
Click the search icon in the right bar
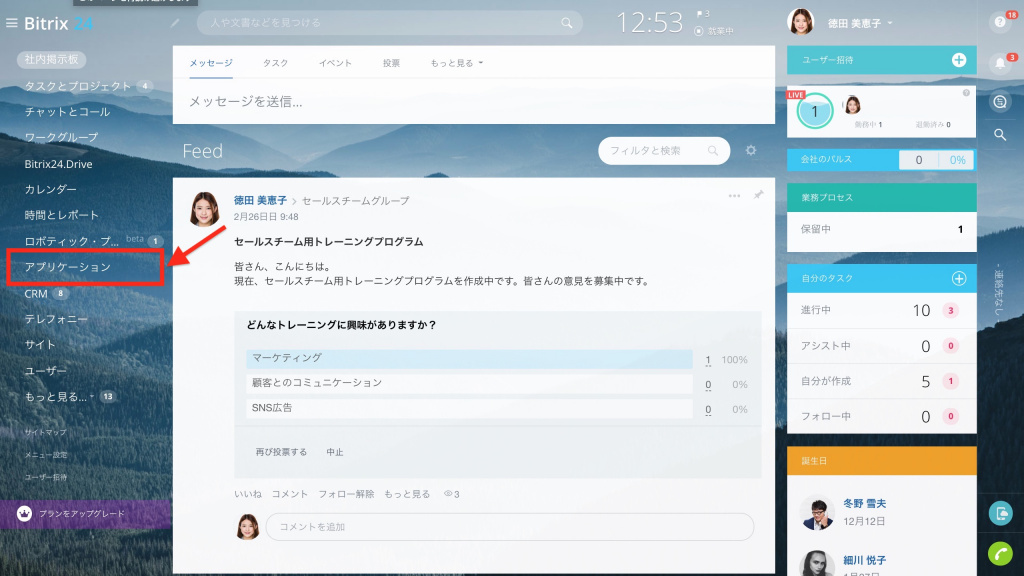pos(1000,135)
